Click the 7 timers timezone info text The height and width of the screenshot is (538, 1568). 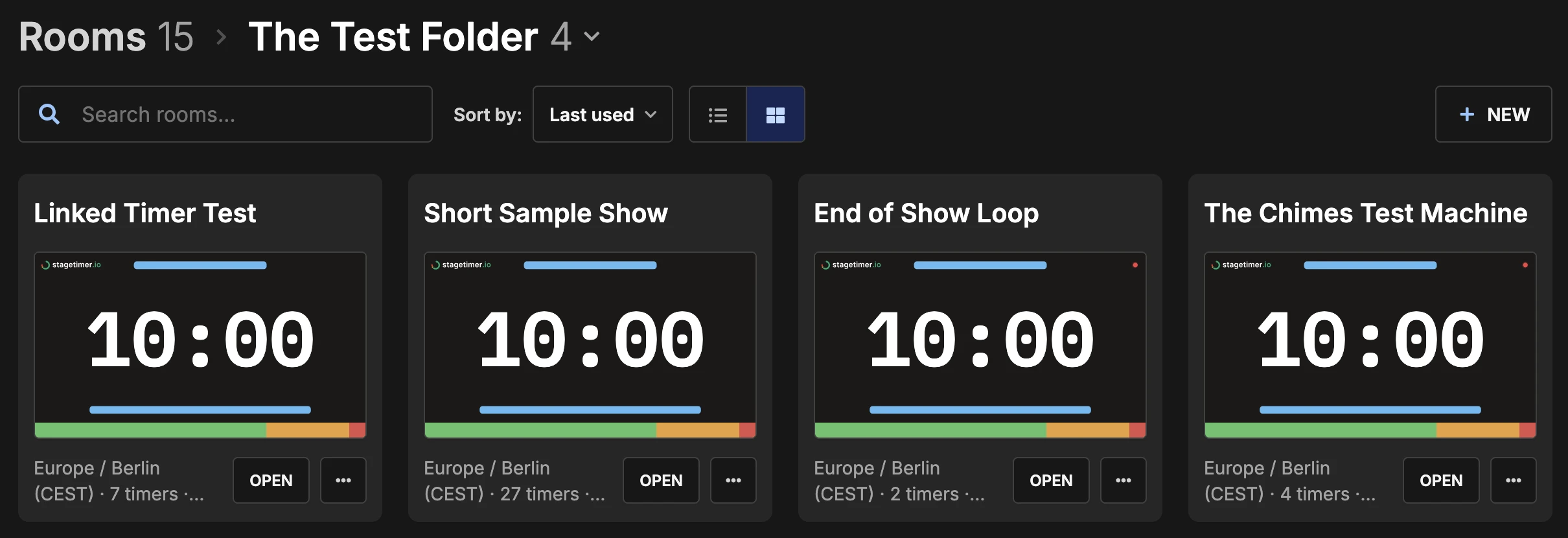coord(119,481)
